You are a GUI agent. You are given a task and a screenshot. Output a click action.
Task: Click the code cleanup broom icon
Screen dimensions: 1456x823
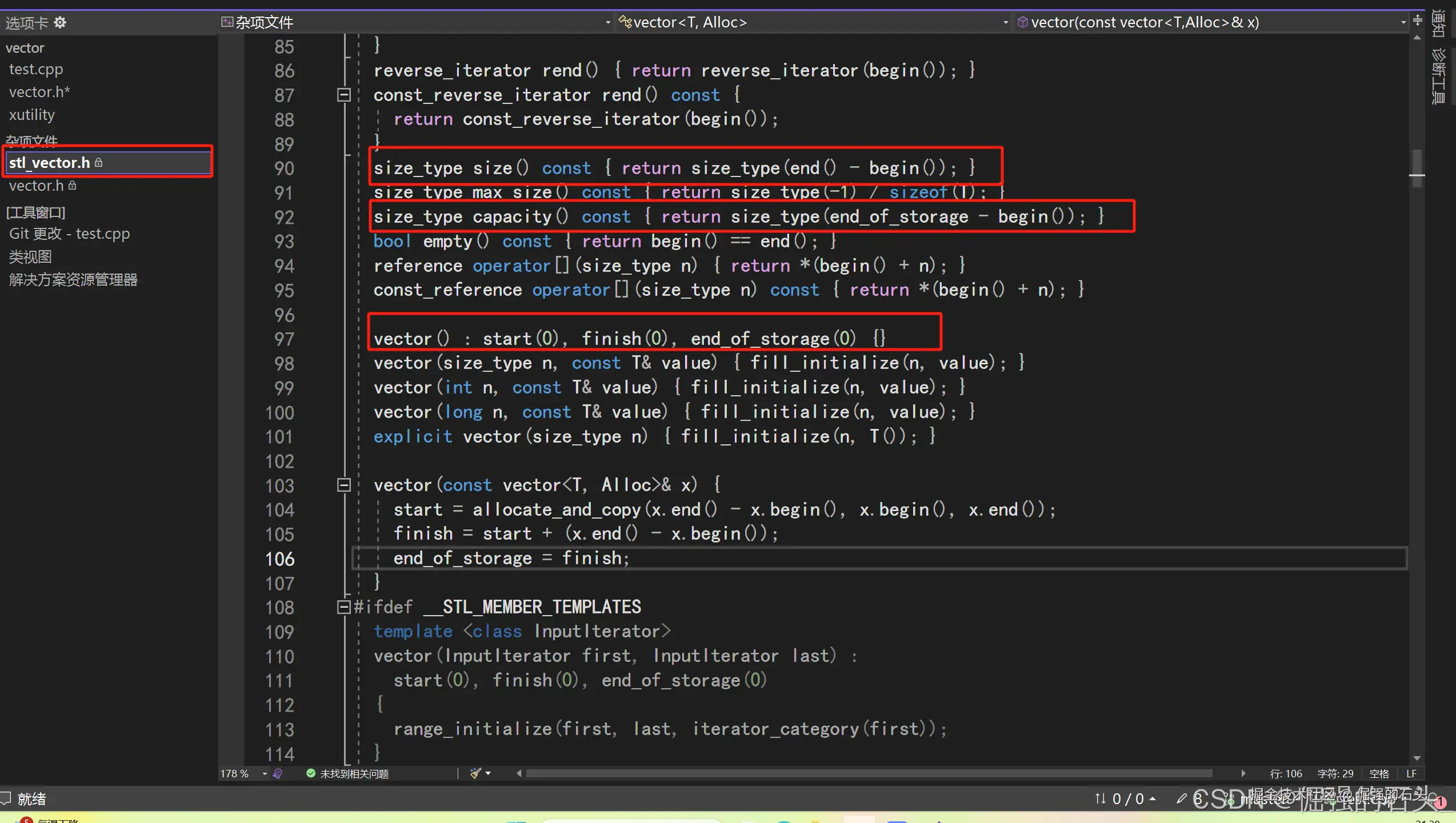[x=475, y=773]
